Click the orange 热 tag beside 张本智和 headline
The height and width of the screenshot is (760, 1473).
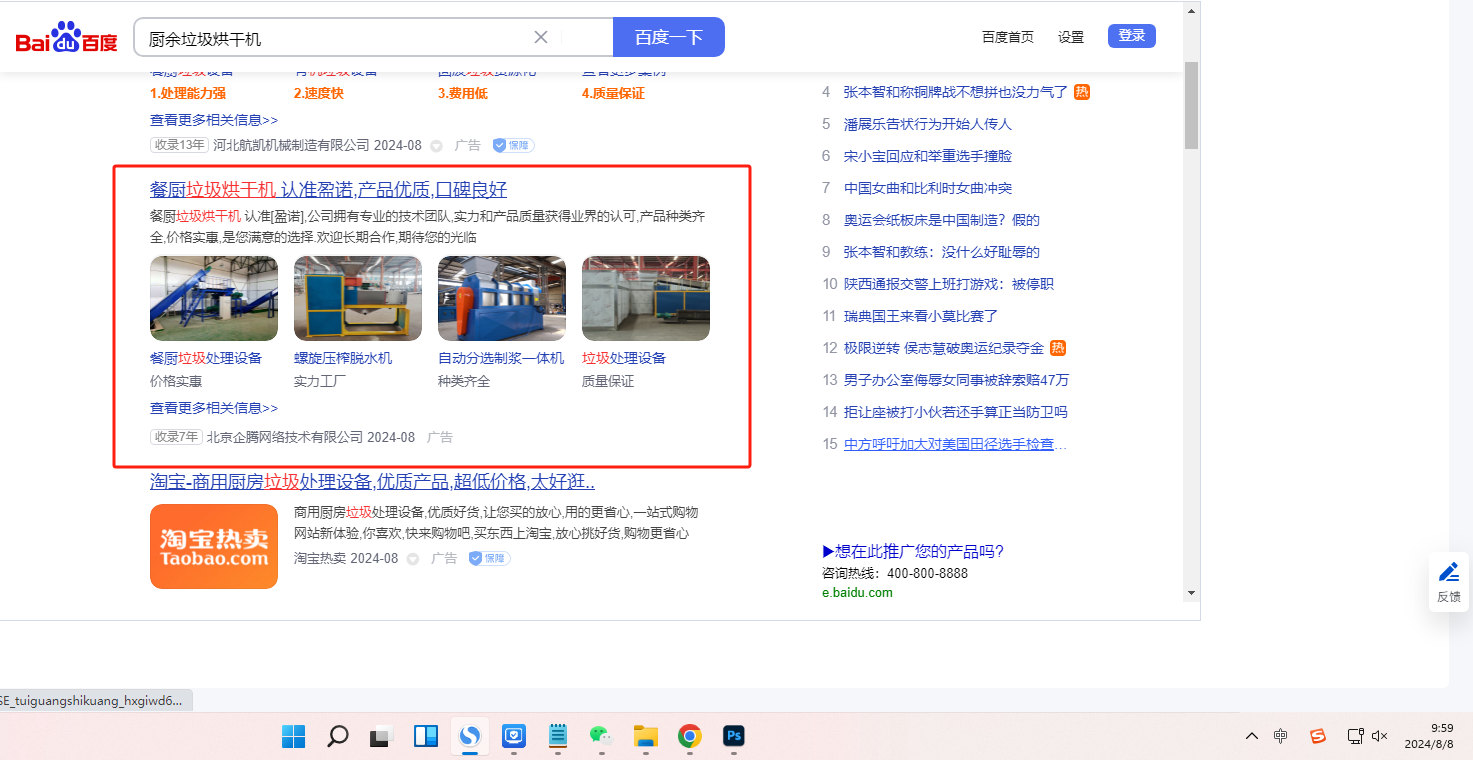(x=1082, y=92)
